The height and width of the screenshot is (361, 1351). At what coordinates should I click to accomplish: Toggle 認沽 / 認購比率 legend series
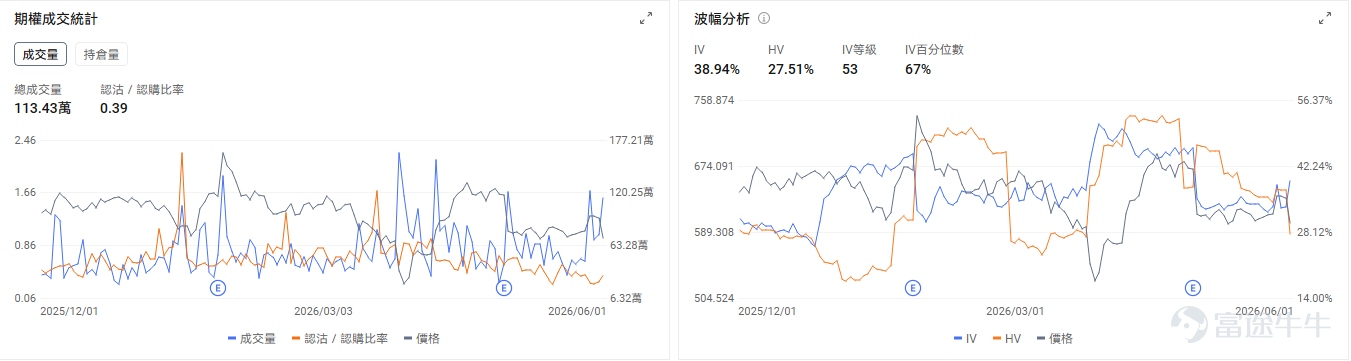click(x=340, y=338)
